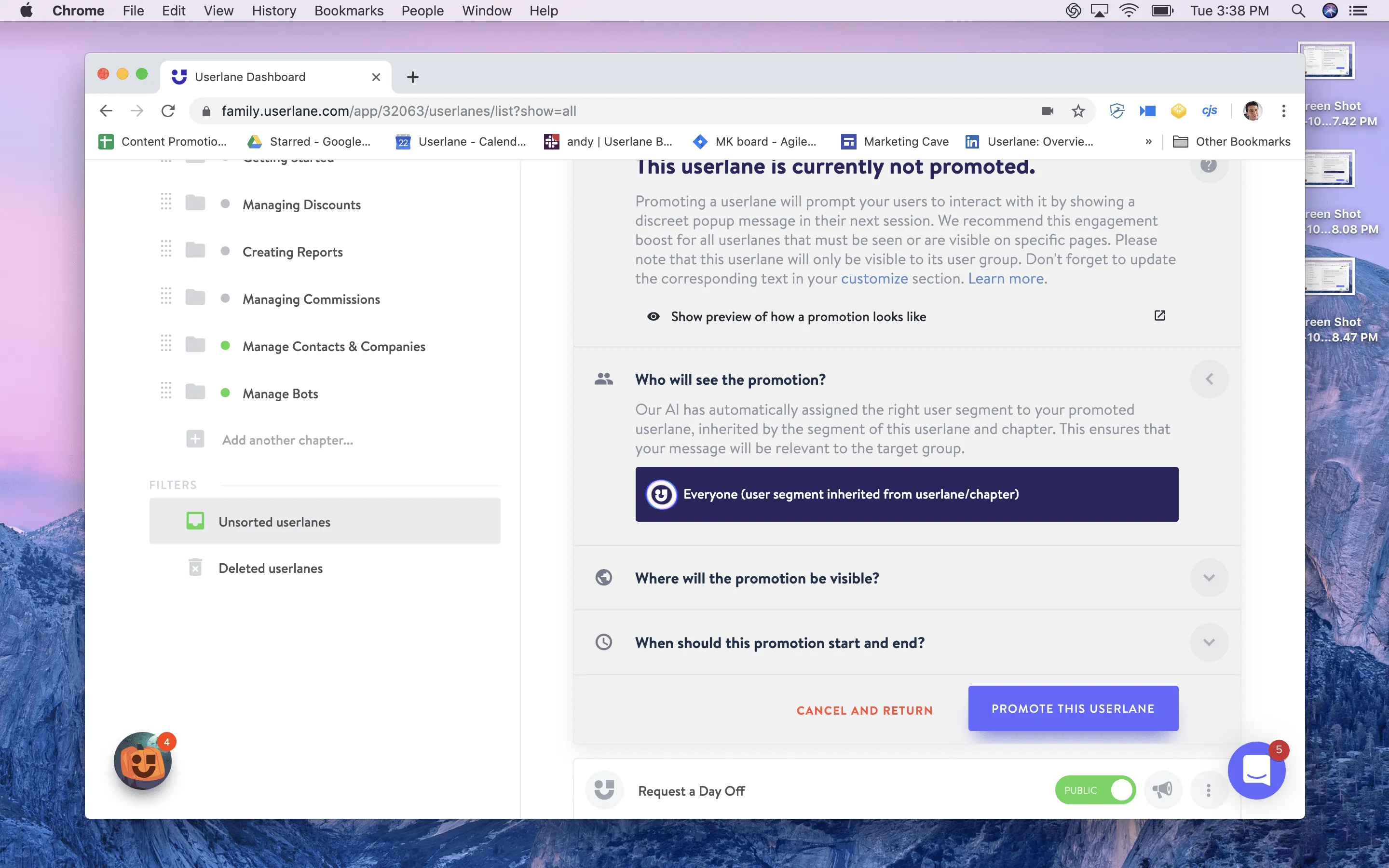This screenshot has width=1389, height=868.
Task: Open the Chrome File menu
Action: point(133,10)
